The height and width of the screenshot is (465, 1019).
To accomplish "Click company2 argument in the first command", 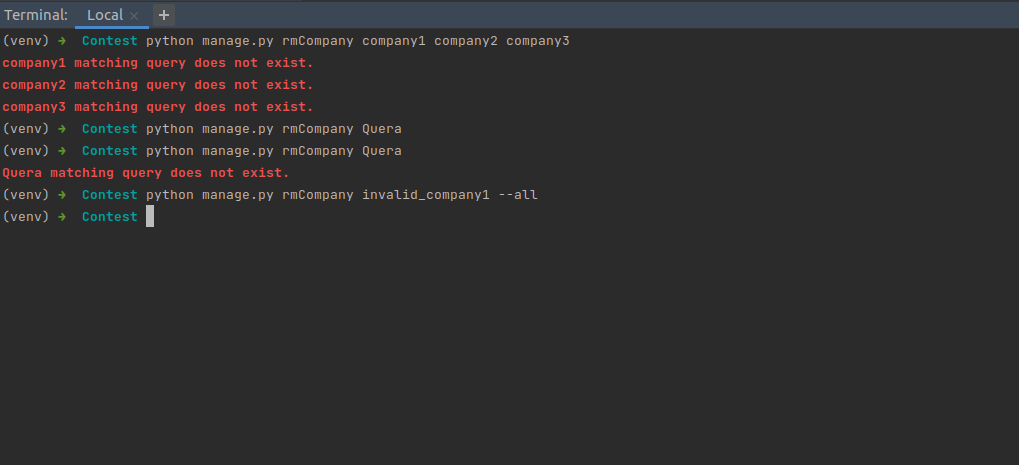I will click(466, 42).
